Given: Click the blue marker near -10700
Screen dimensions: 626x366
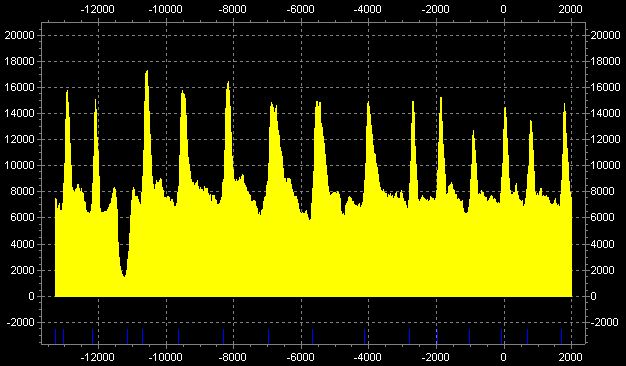Looking at the screenshot, I should (x=143, y=336).
